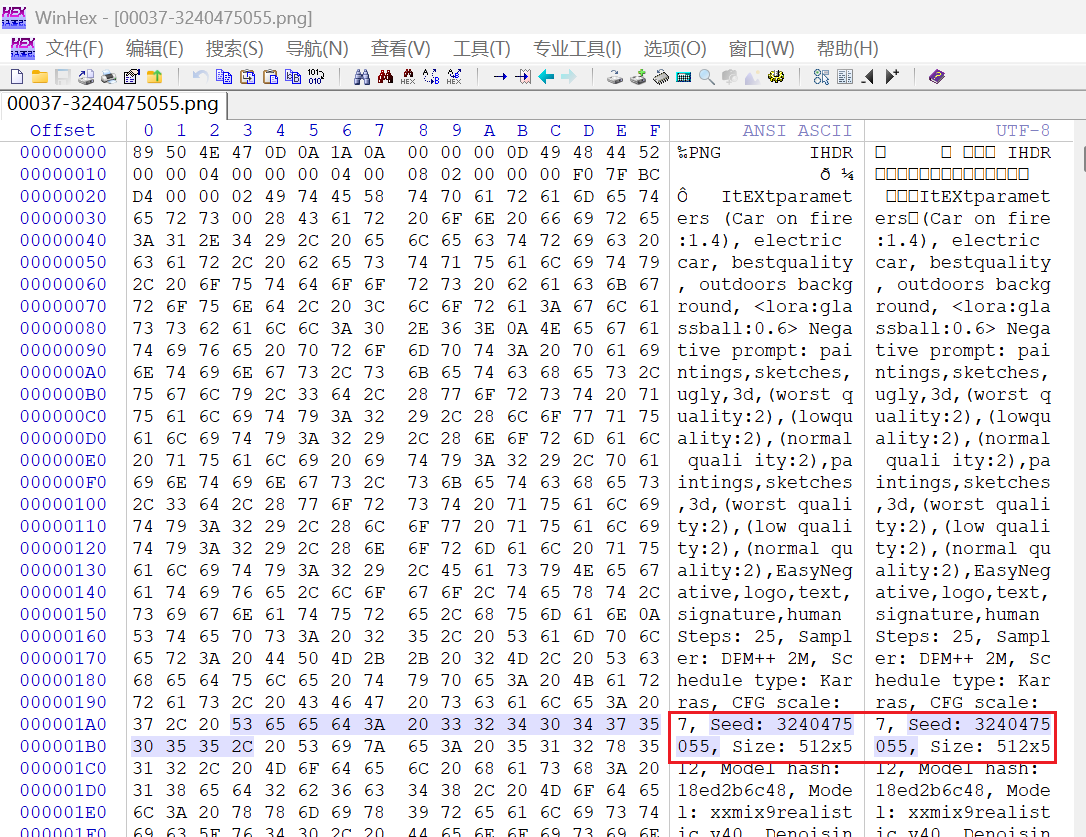1086x837 pixels.
Task: Click the Find Text binoculars icon
Action: tap(361, 77)
